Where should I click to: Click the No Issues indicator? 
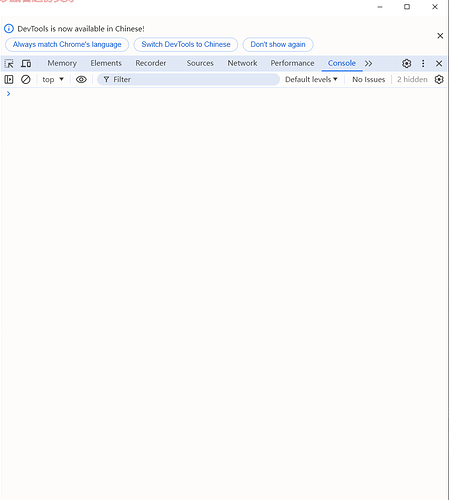click(369, 79)
